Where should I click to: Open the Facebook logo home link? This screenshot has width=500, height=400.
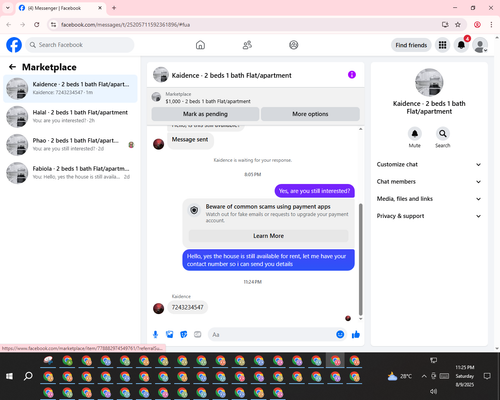14,45
